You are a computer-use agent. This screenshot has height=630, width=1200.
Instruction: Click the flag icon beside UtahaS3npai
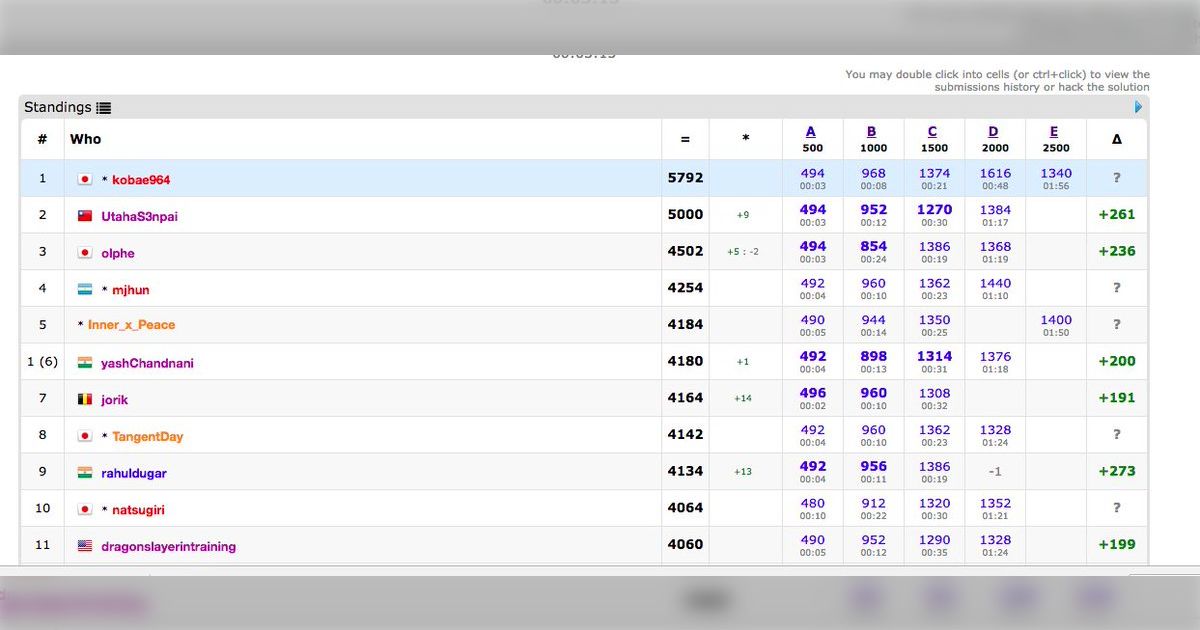click(85, 216)
